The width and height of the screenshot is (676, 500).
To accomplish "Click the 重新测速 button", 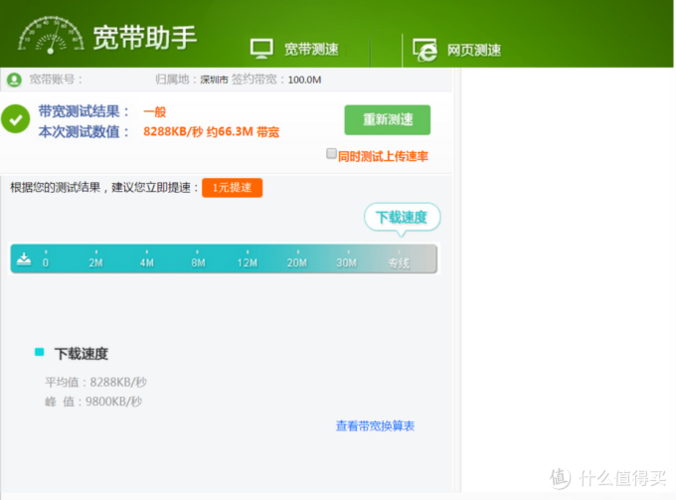I will (387, 120).
